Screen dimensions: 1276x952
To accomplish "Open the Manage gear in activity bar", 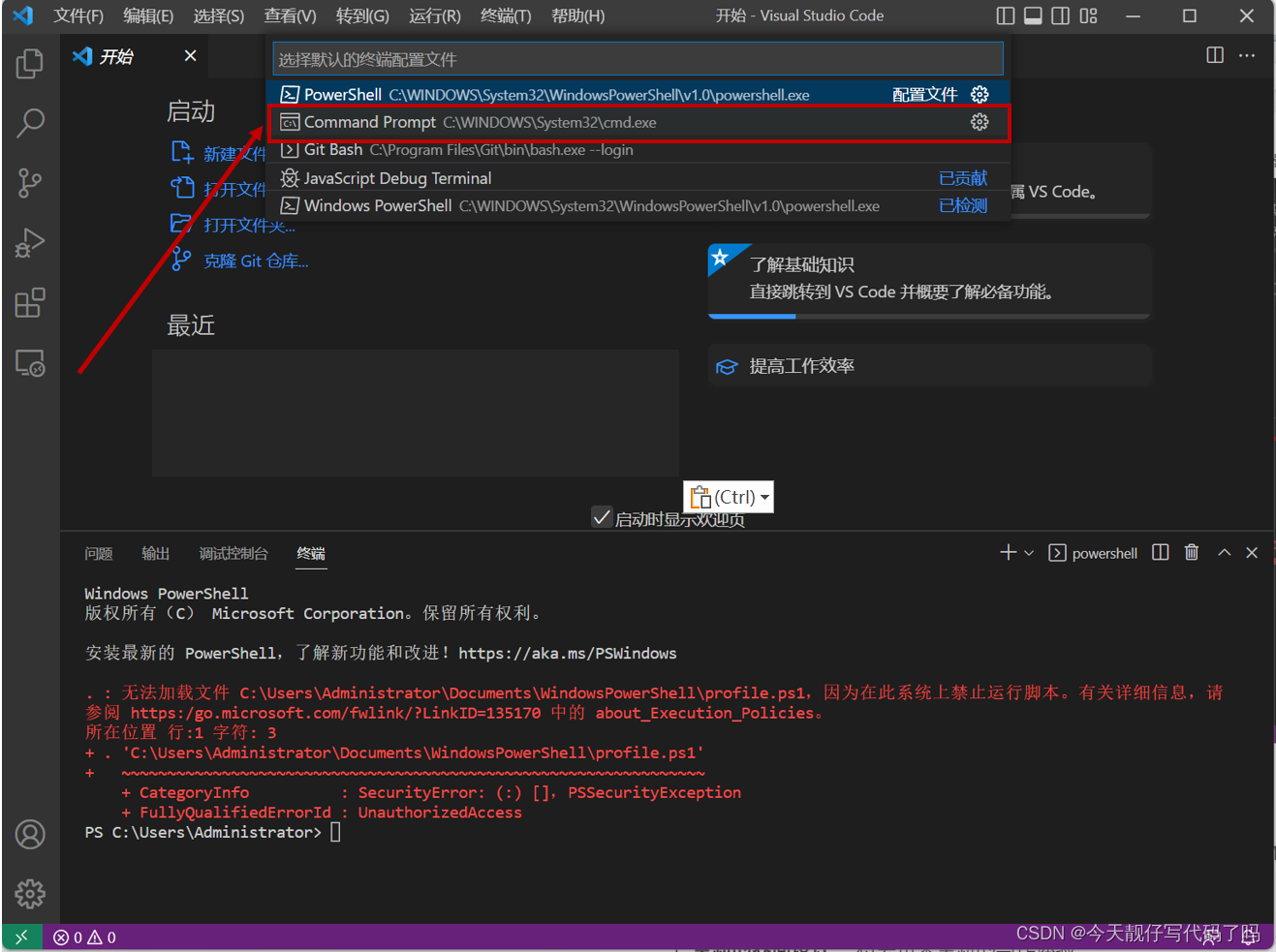I will click(x=30, y=893).
